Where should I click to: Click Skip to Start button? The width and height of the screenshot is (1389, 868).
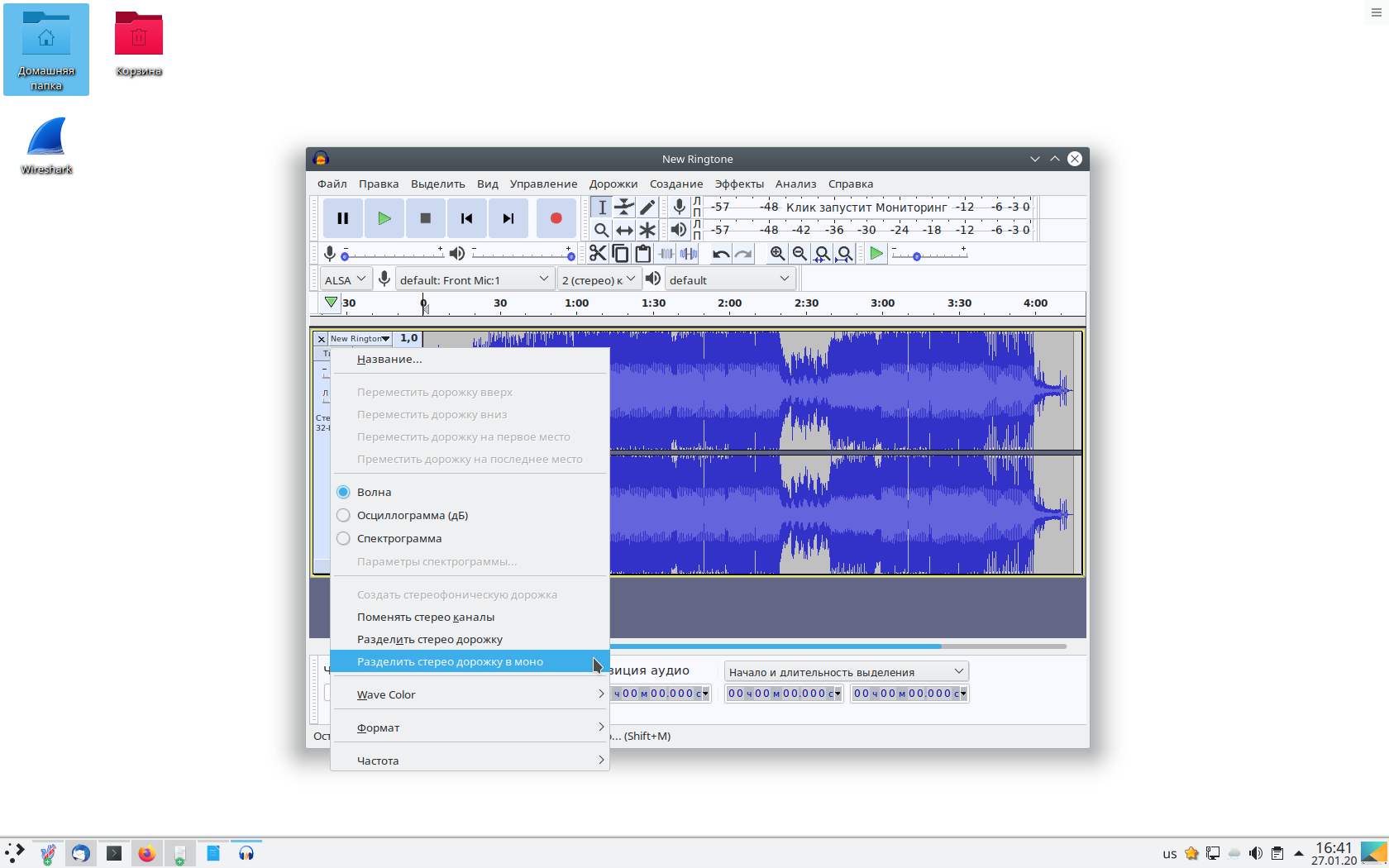pyautogui.click(x=467, y=218)
